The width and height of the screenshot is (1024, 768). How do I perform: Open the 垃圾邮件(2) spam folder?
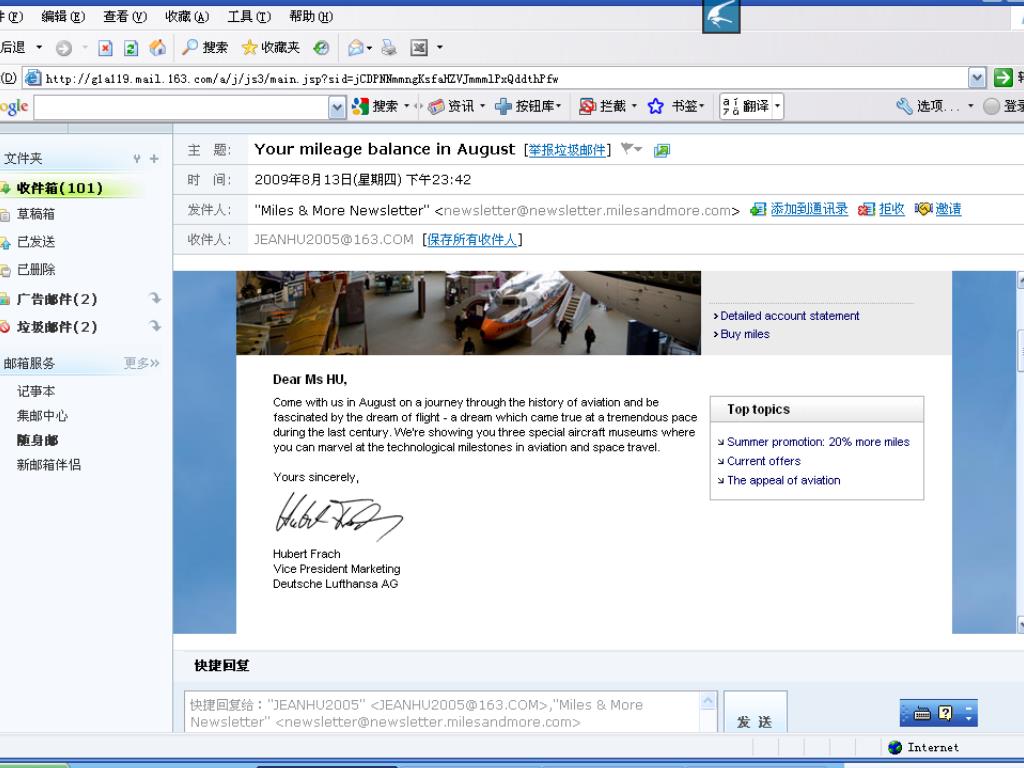[56, 327]
